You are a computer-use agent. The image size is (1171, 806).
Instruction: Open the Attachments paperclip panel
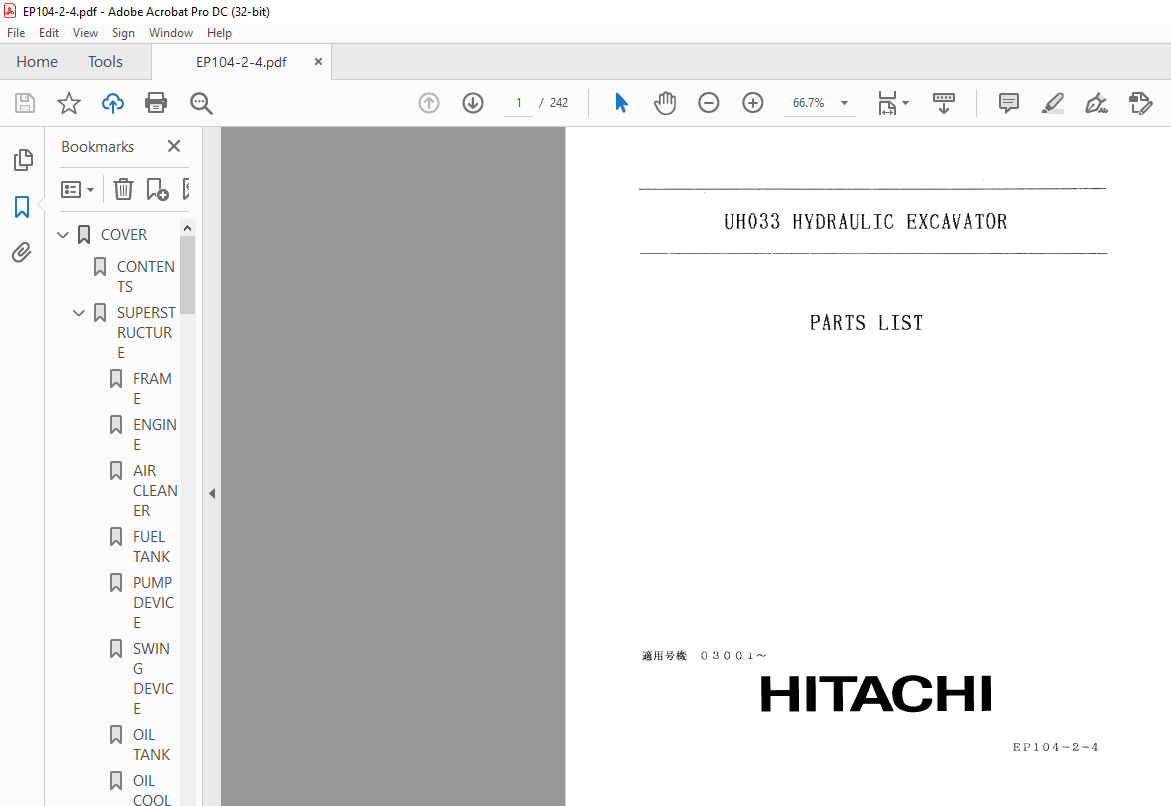pyautogui.click(x=22, y=252)
